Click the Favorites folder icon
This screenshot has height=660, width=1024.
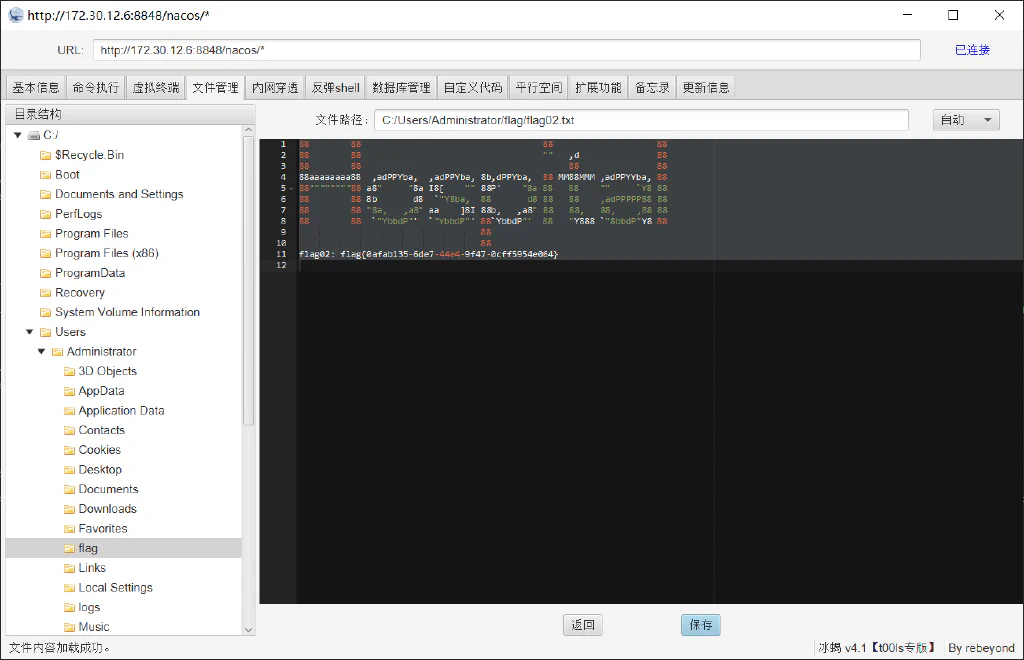click(x=69, y=529)
